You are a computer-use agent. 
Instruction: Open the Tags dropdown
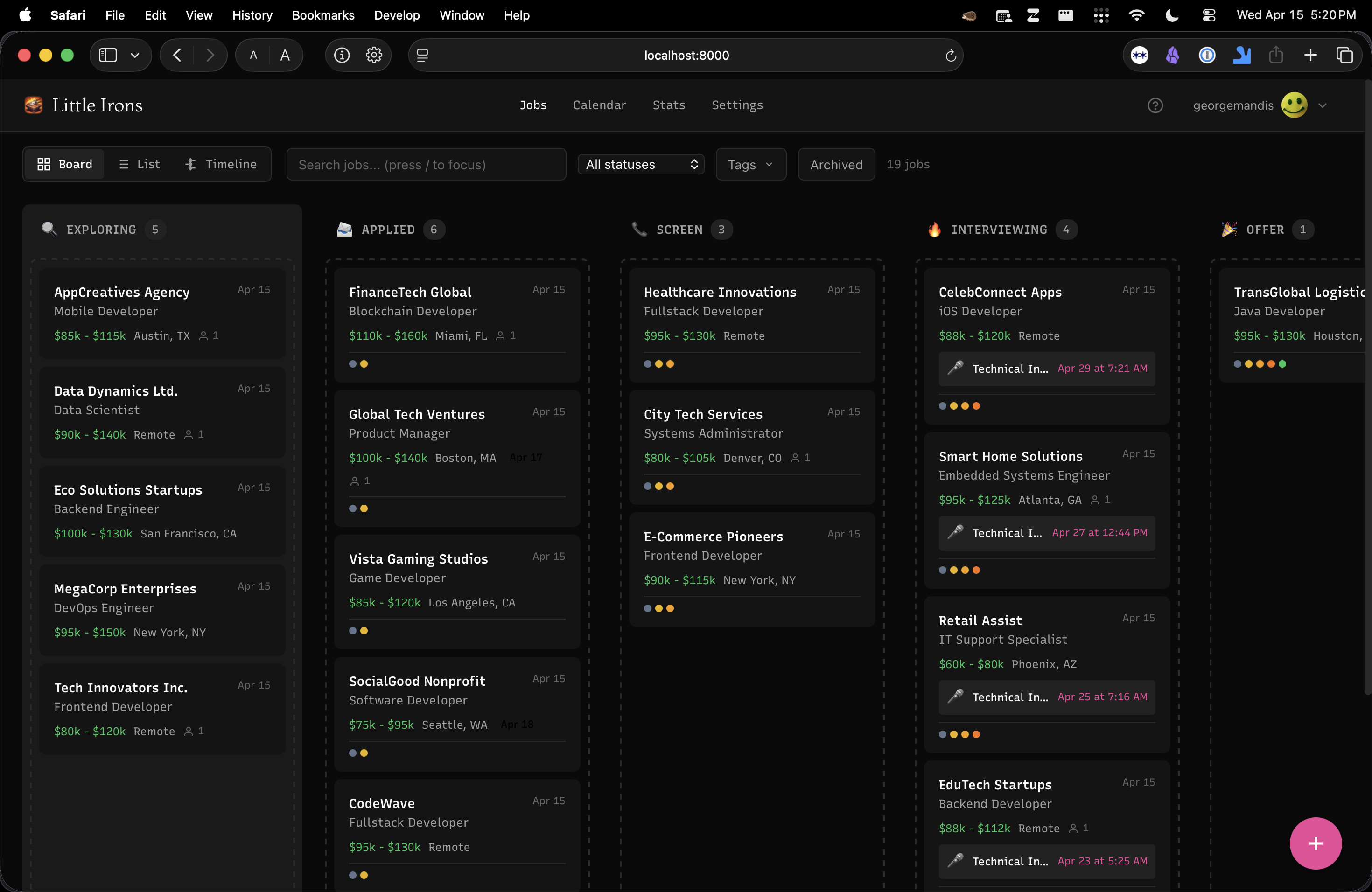(x=749, y=164)
